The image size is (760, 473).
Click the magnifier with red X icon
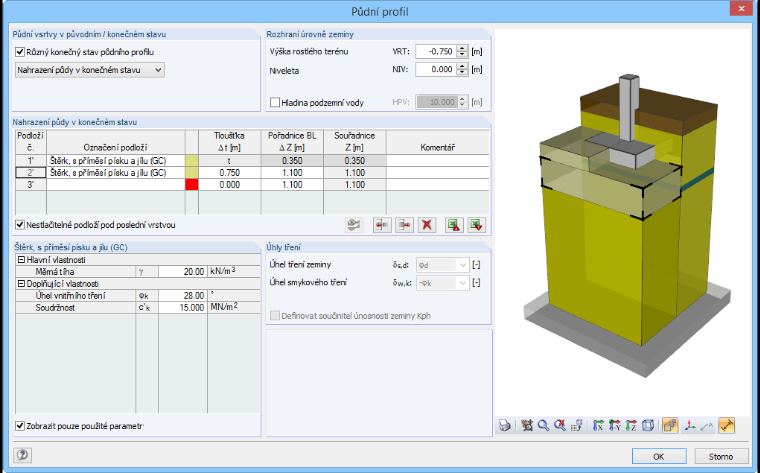point(560,426)
